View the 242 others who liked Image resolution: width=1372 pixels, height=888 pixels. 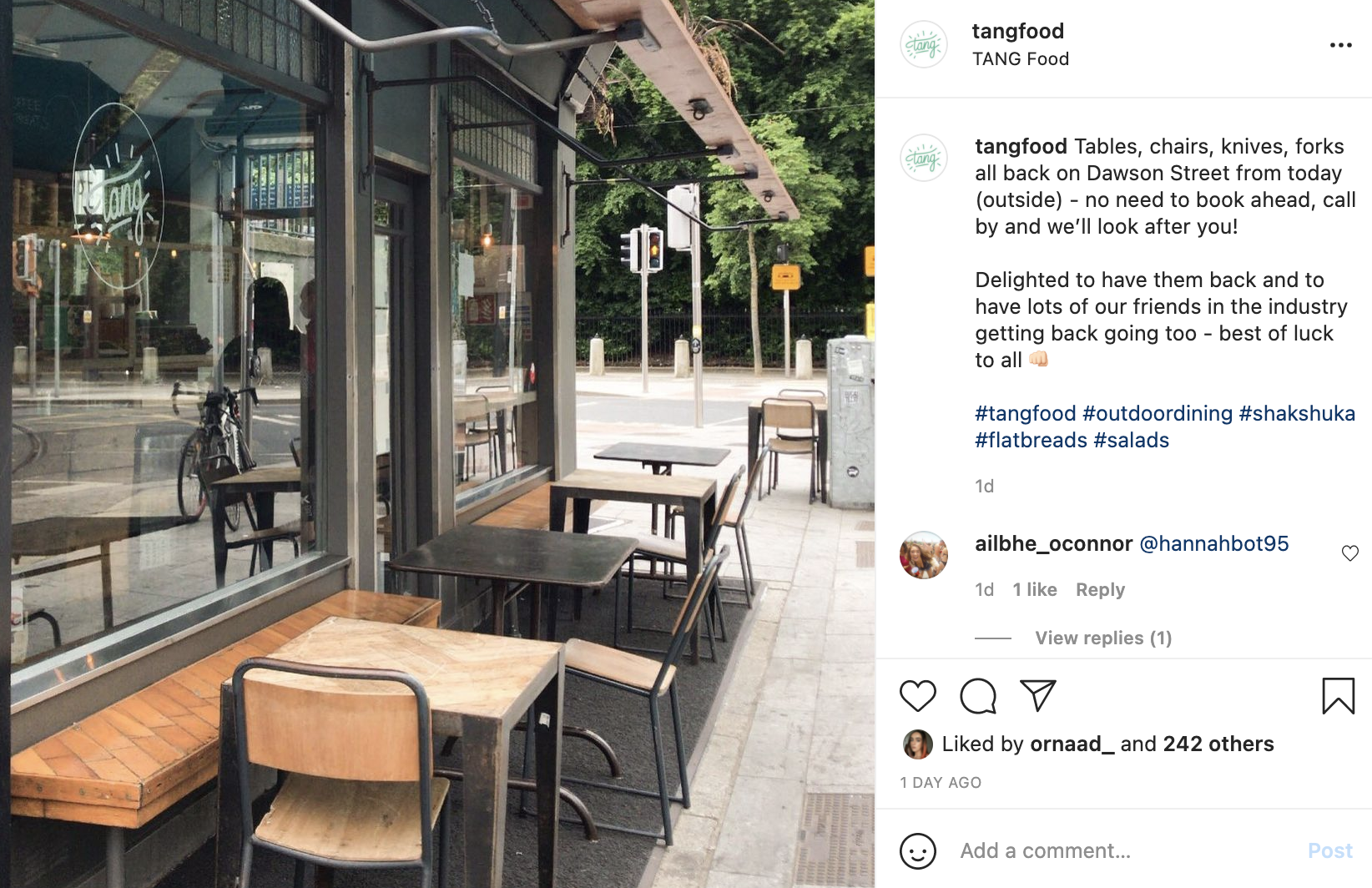tap(1218, 744)
